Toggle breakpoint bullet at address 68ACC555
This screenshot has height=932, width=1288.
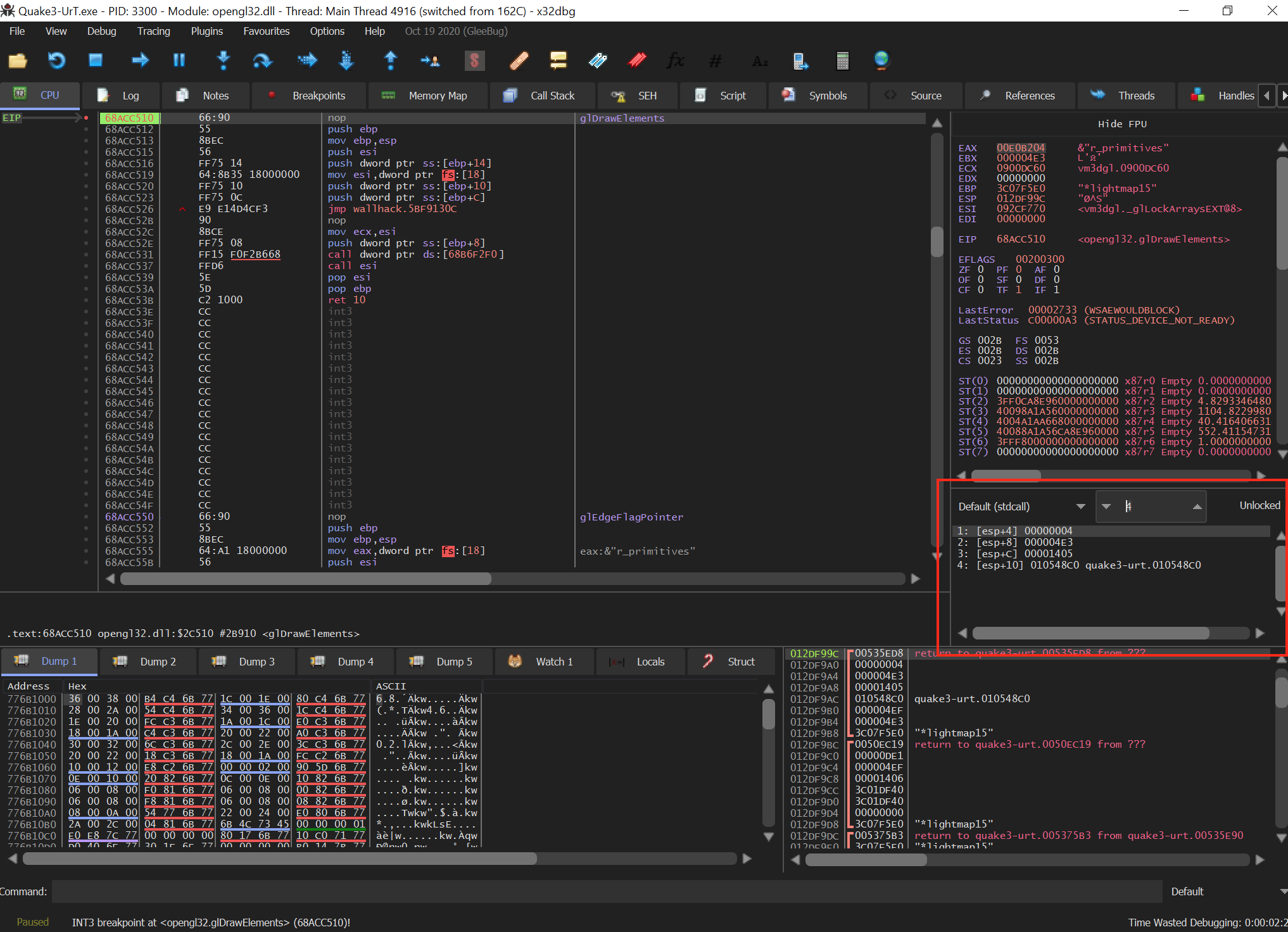click(86, 551)
